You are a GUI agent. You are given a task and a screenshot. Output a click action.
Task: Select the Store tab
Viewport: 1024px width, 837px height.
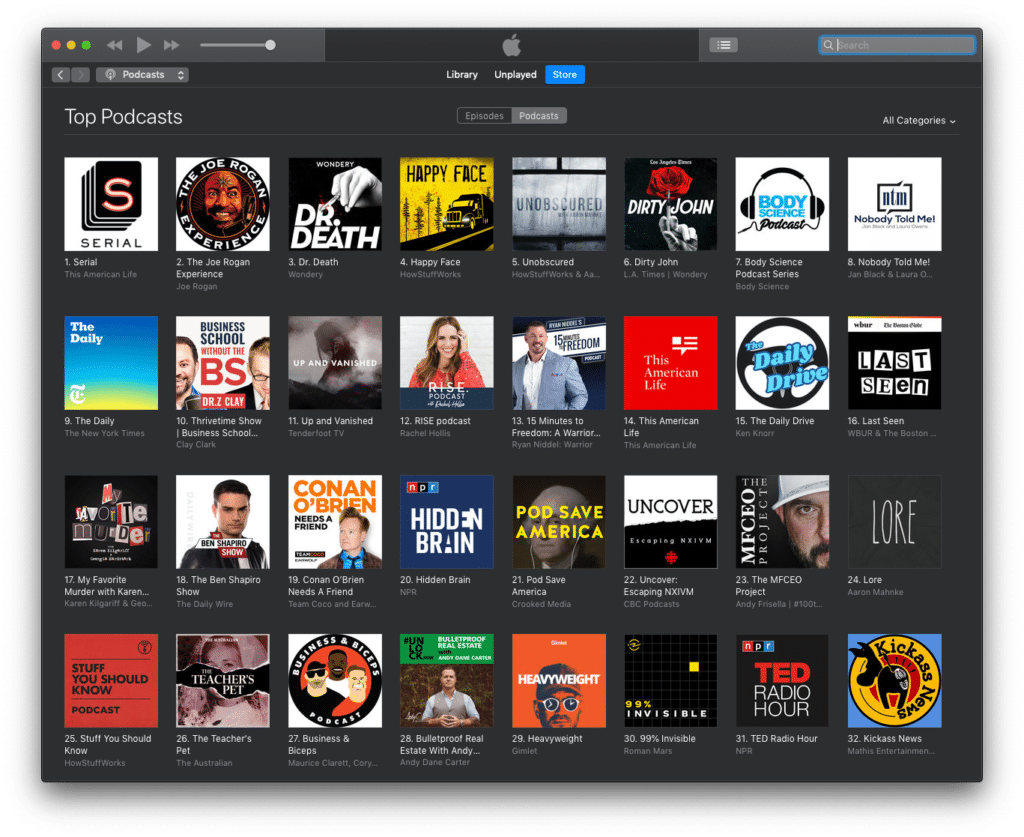click(x=565, y=74)
